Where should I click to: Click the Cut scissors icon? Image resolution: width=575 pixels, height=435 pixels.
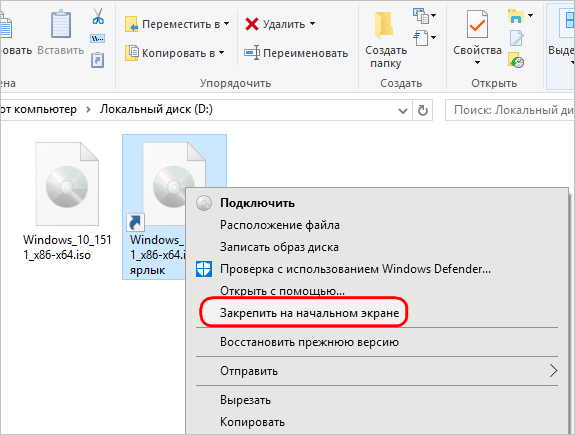pos(98,17)
